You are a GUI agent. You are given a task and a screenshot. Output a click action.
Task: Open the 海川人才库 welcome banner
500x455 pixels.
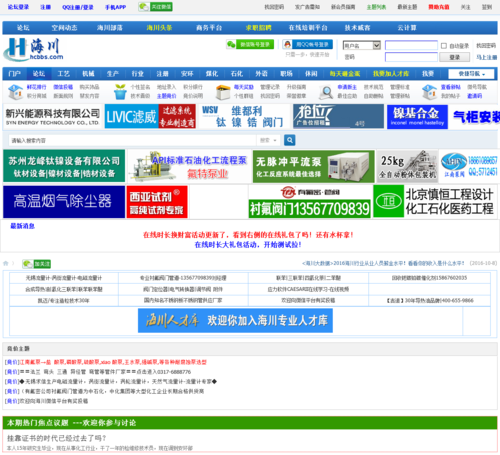coord(235,321)
